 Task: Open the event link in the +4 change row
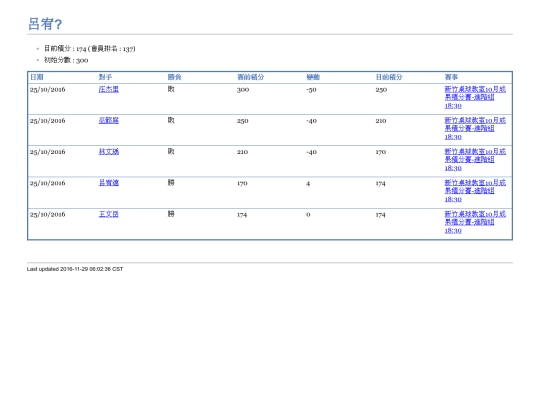click(475, 191)
